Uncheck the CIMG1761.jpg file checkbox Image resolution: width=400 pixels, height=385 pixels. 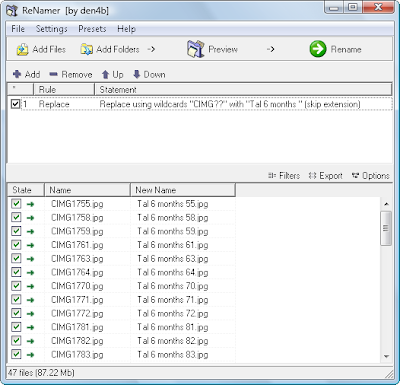coord(16,245)
